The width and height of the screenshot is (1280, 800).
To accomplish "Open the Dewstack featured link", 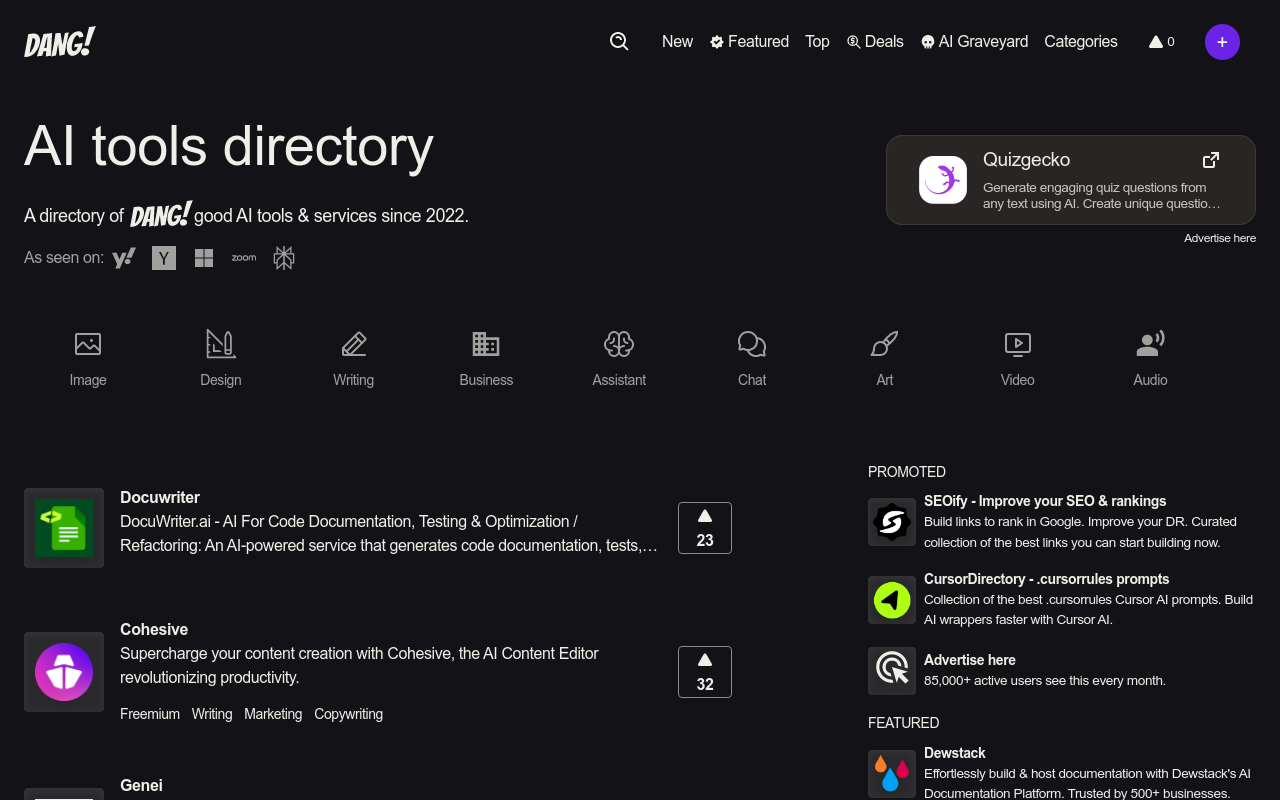I will 955,753.
